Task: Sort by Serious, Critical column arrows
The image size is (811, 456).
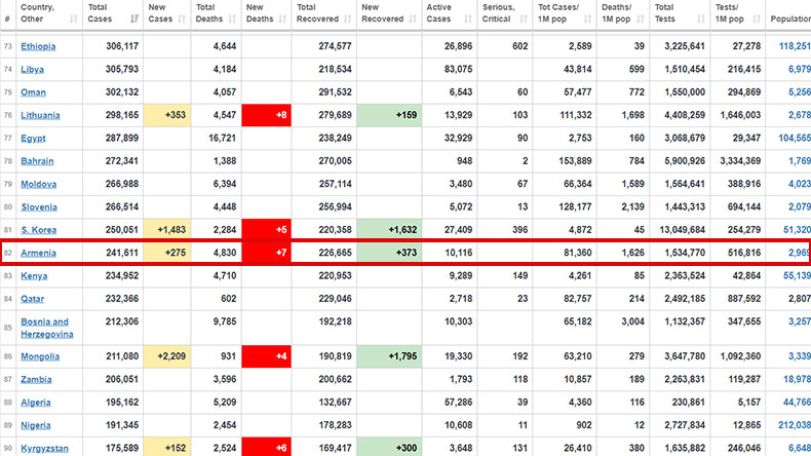Action: 523,19
